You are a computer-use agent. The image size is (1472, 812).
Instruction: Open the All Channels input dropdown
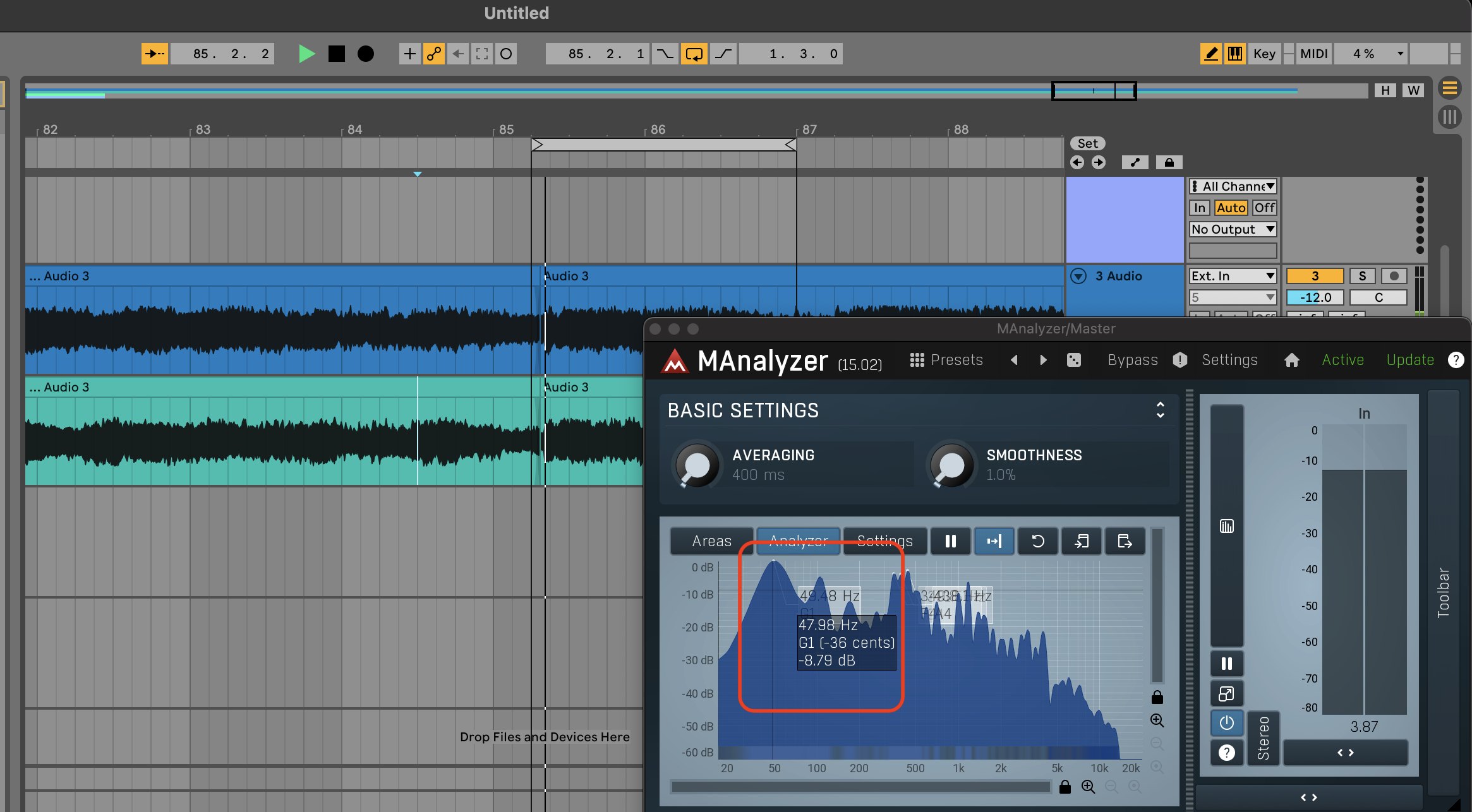point(1233,186)
